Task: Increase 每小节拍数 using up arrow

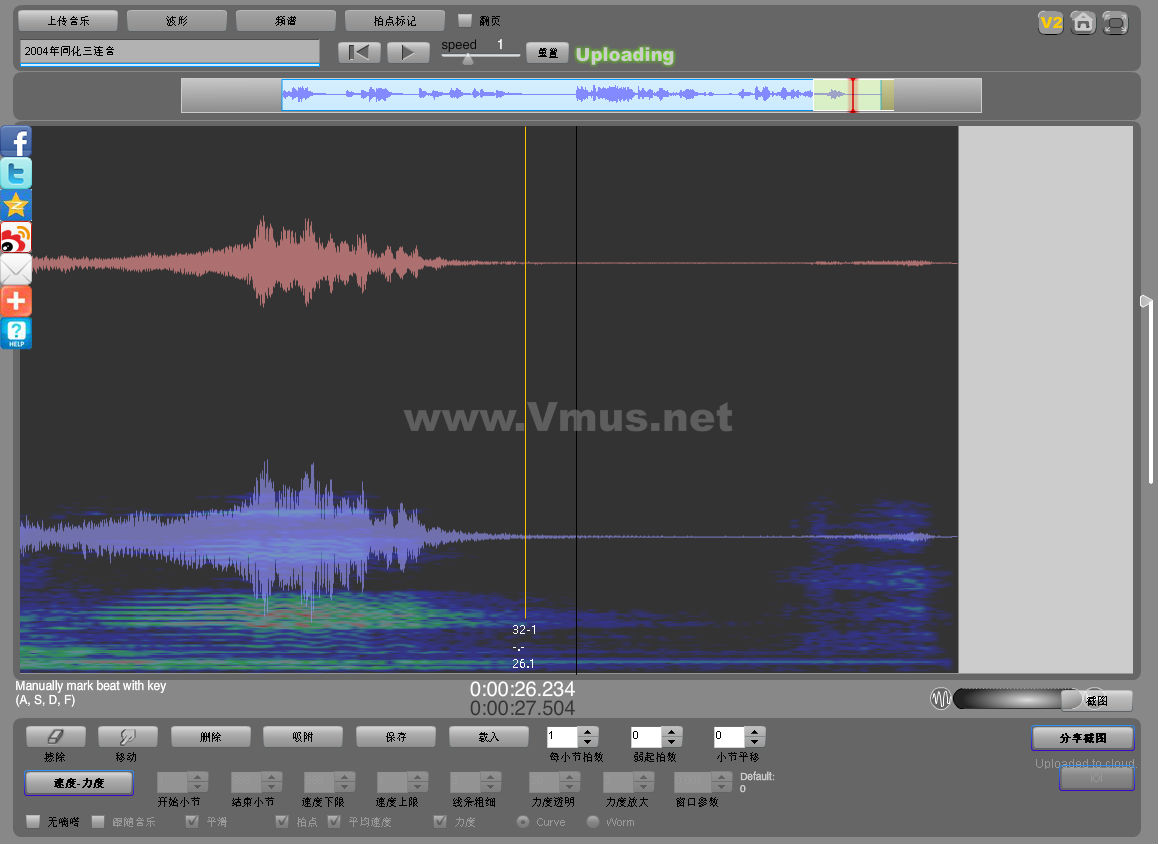Action: click(588, 732)
